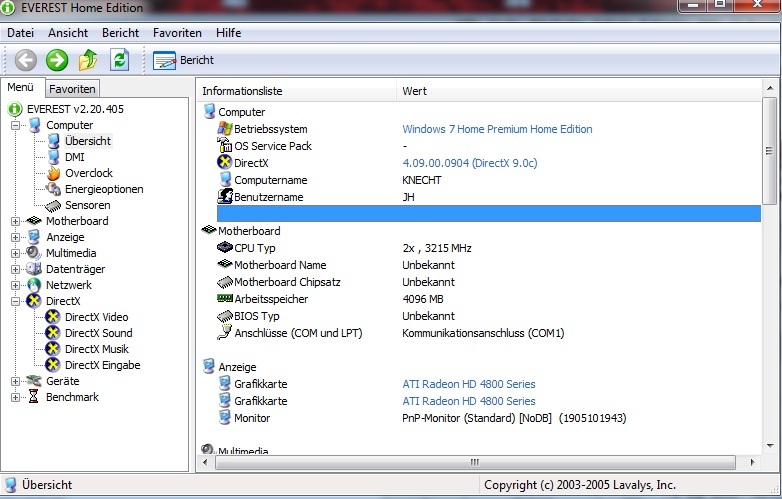Open the Ansicht menu
Screen dimensions: 782x499
coord(68,33)
